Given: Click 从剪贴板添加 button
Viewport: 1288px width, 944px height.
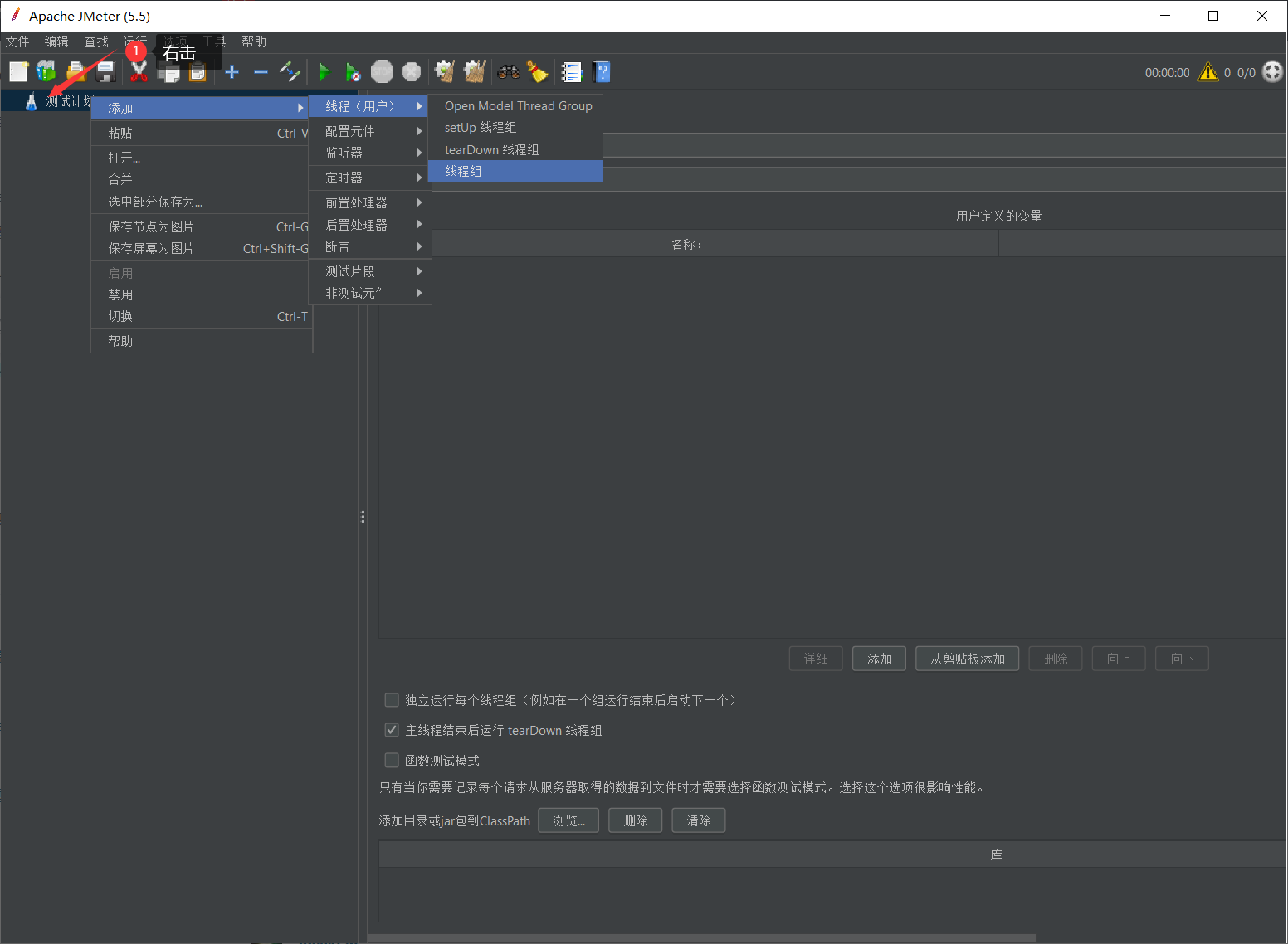Looking at the screenshot, I should click(968, 659).
